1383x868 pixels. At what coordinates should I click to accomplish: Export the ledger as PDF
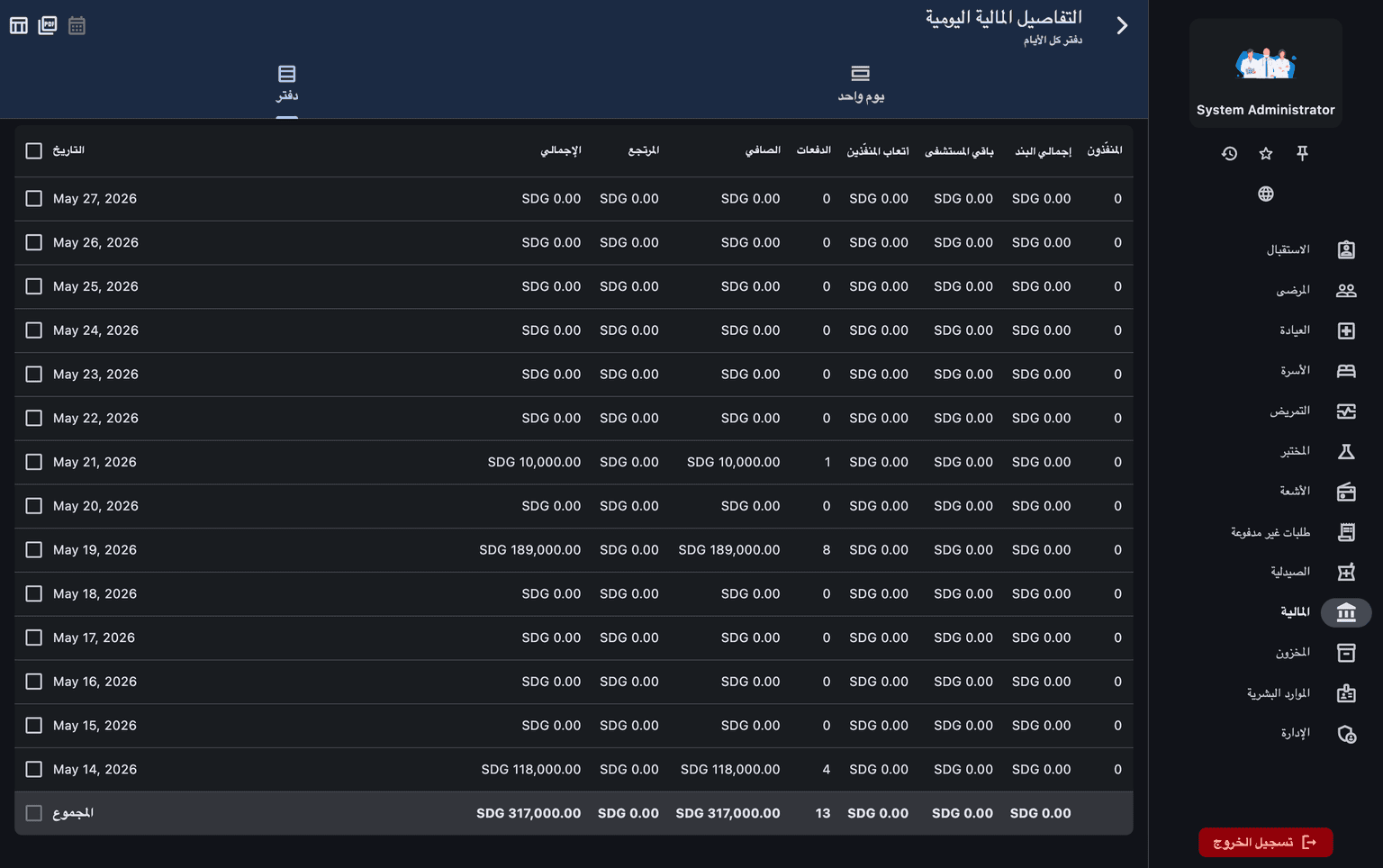pyautogui.click(x=48, y=26)
